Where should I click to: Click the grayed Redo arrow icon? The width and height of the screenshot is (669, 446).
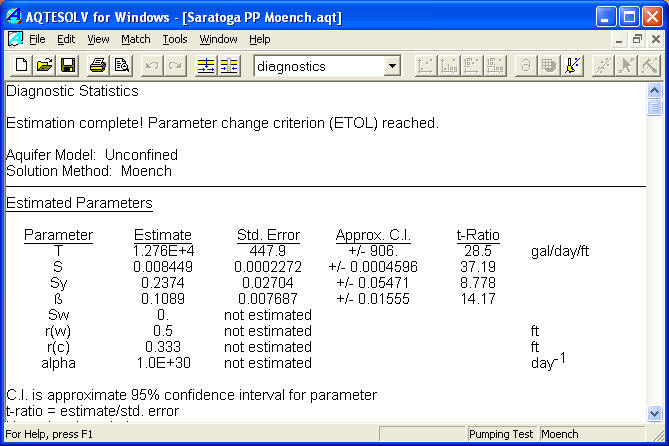175,66
